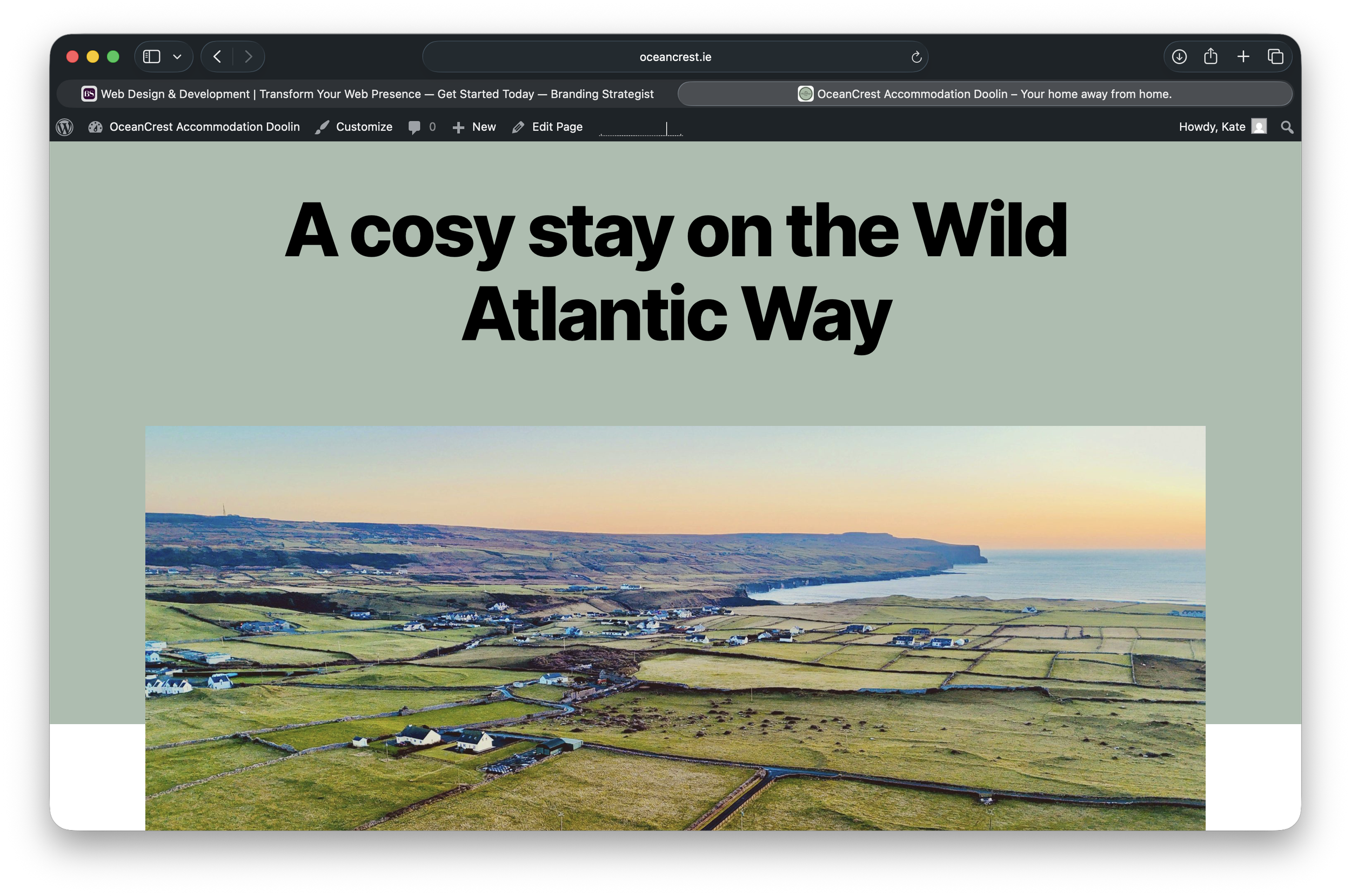The width and height of the screenshot is (1351, 896).
Task: Click Kate's profile avatar image
Action: (1260, 127)
